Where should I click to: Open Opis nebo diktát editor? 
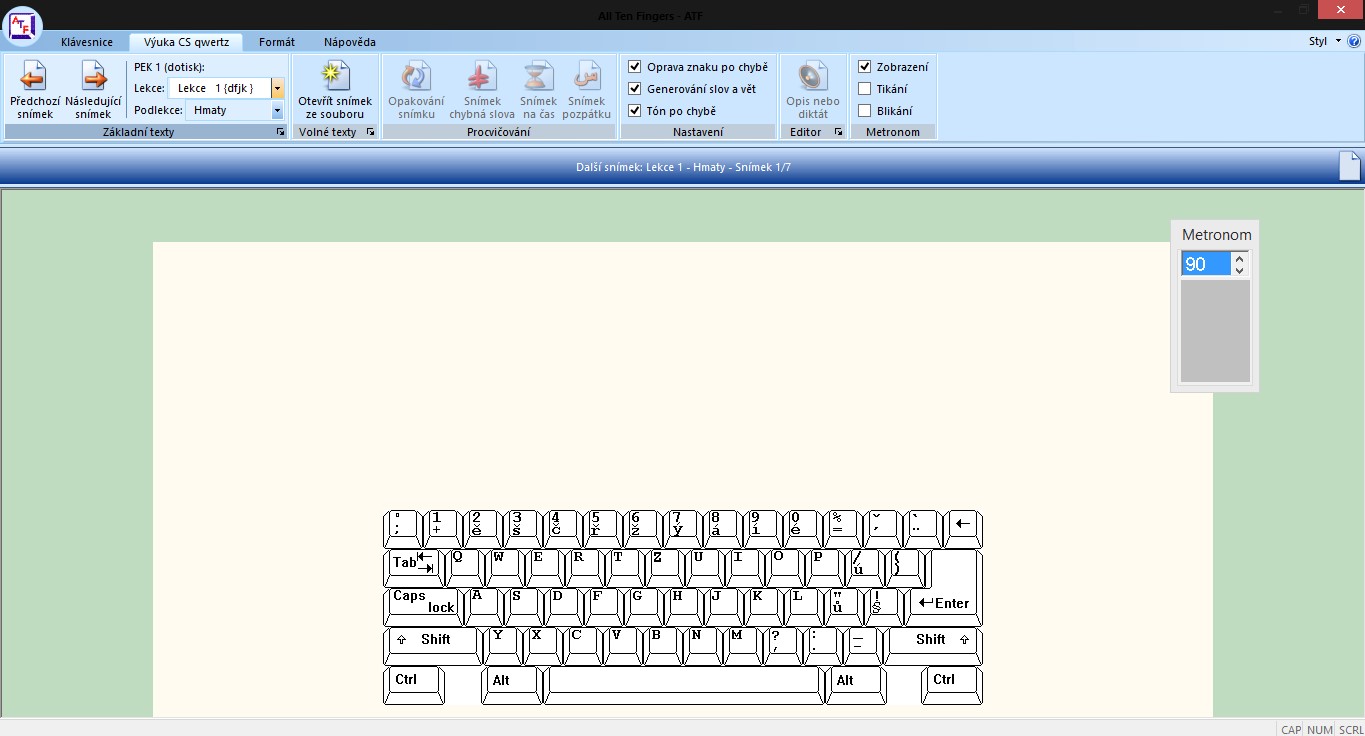[812, 89]
